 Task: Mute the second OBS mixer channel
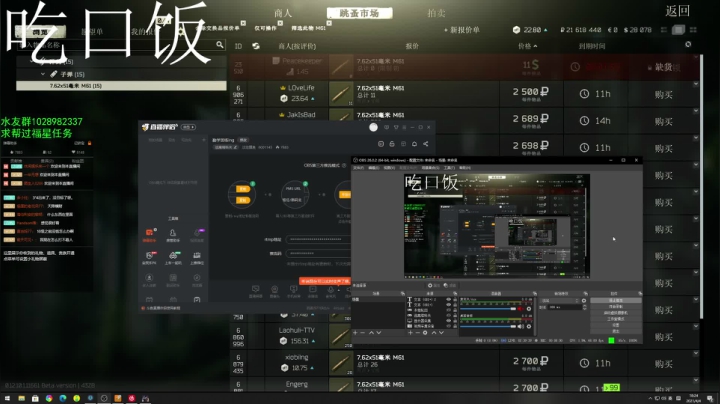pyautogui.click(x=521, y=326)
